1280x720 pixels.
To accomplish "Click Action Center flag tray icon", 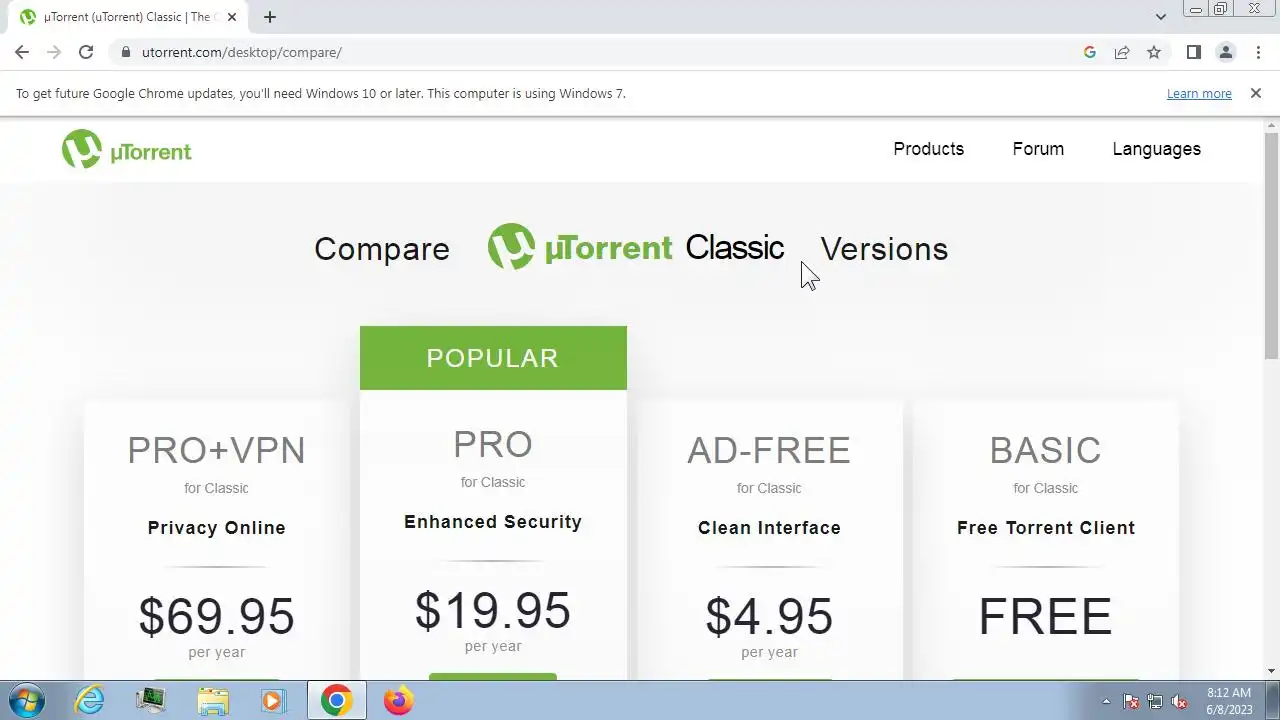I will [x=1131, y=701].
